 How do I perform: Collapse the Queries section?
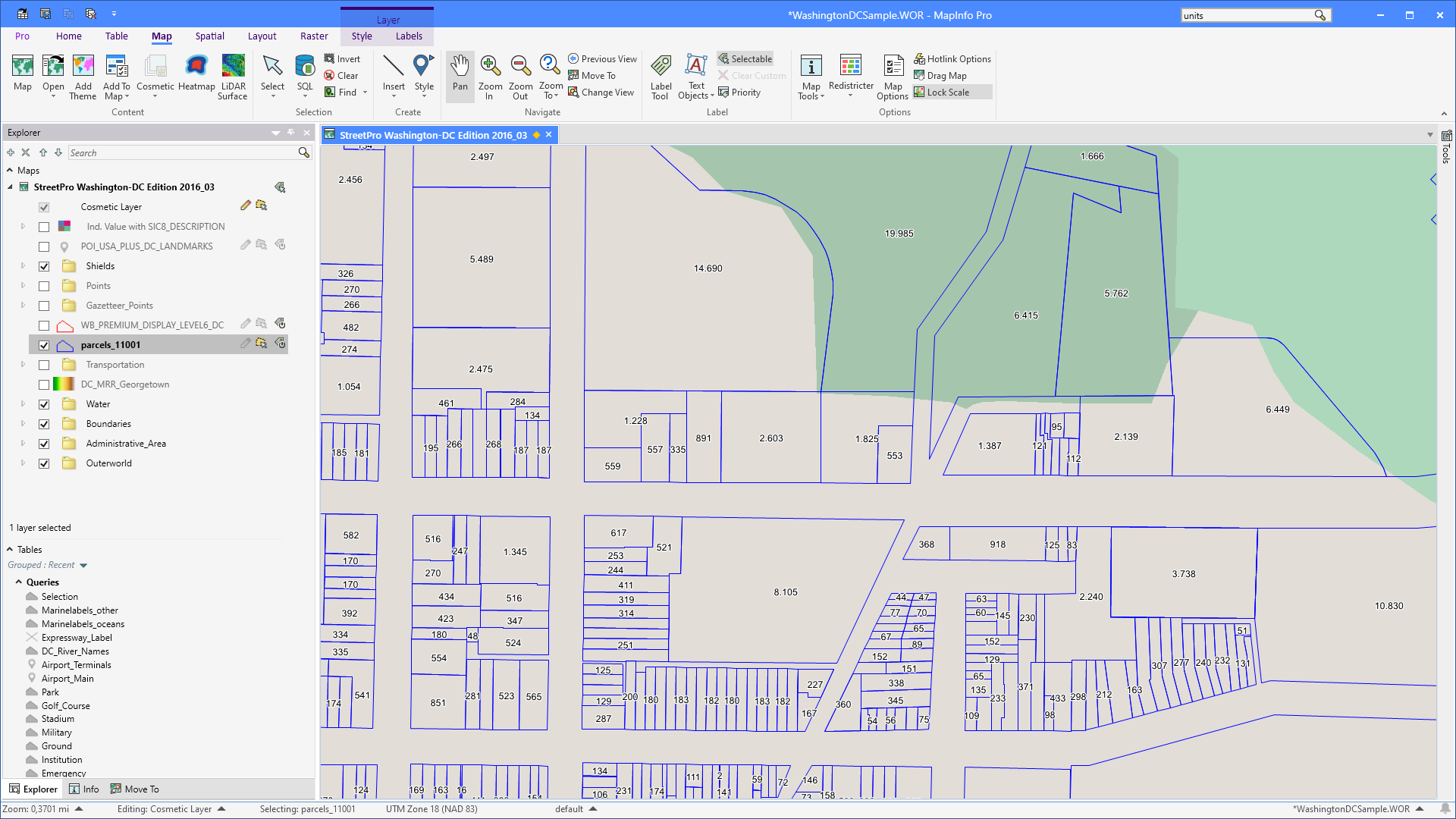click(20, 582)
